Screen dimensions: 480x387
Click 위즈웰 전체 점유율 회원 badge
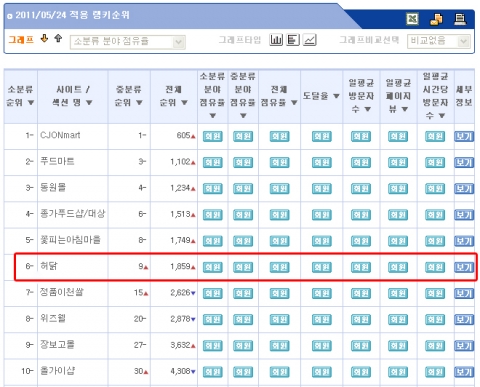coord(279,319)
